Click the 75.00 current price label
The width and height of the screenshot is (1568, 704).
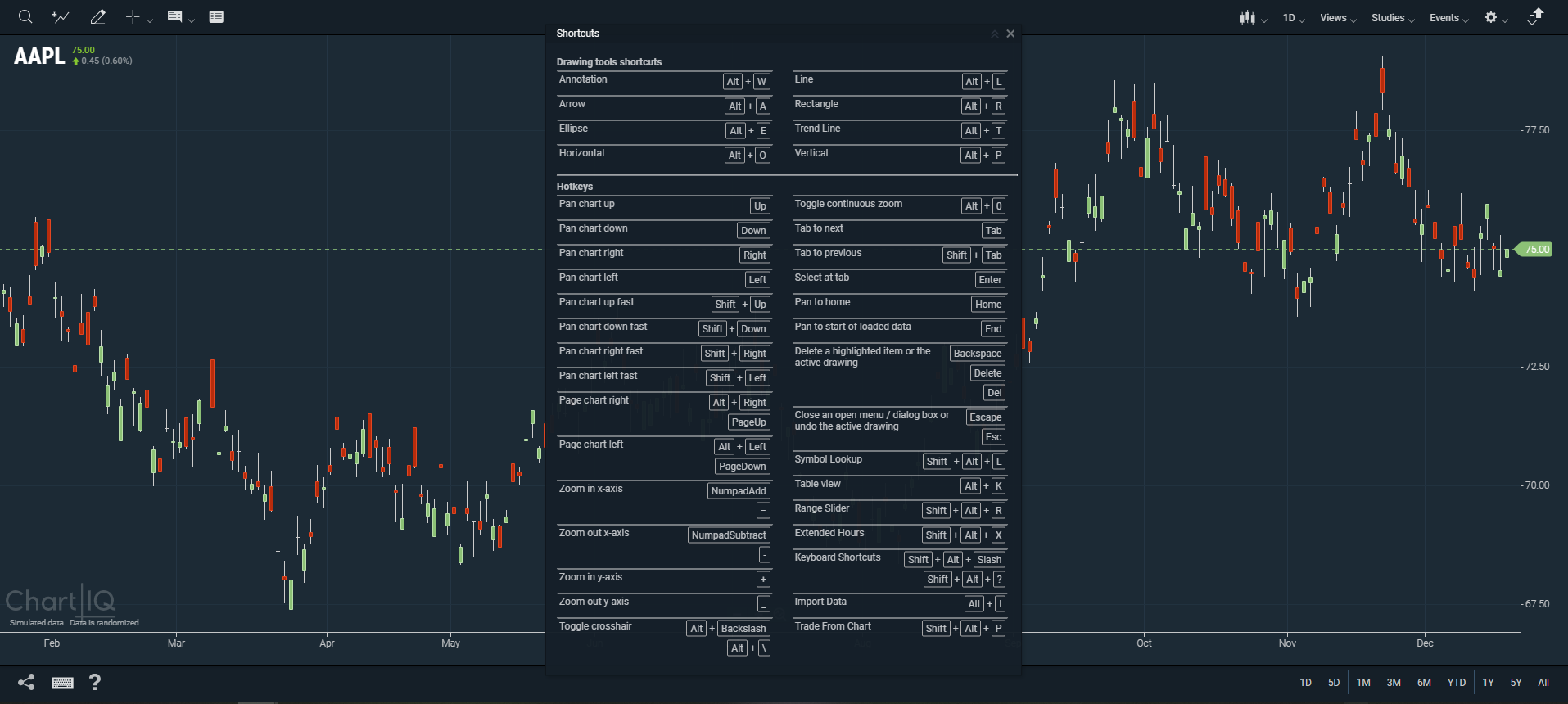click(x=1536, y=250)
